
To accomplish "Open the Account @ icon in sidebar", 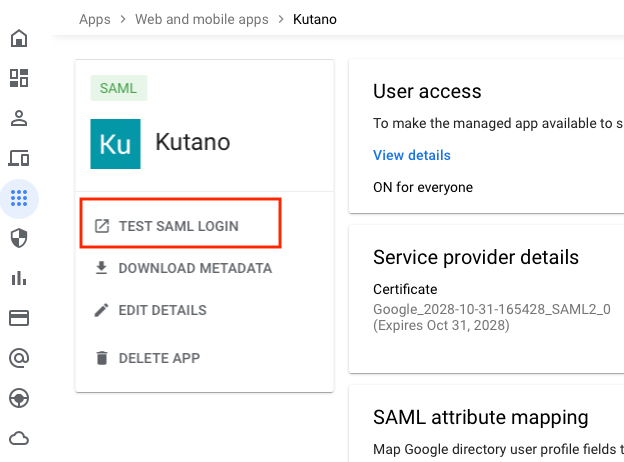I will click(x=19, y=358).
